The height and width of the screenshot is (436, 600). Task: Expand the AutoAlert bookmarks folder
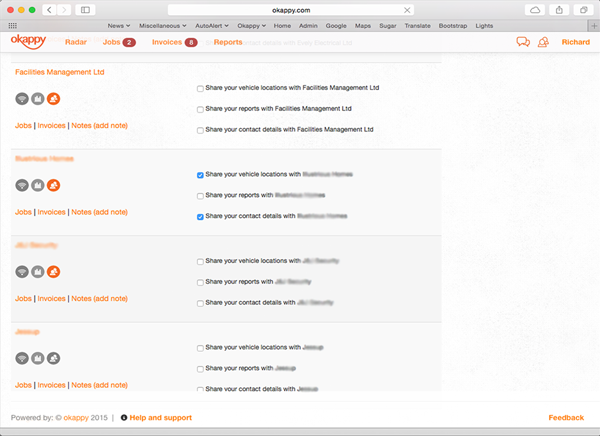click(212, 26)
